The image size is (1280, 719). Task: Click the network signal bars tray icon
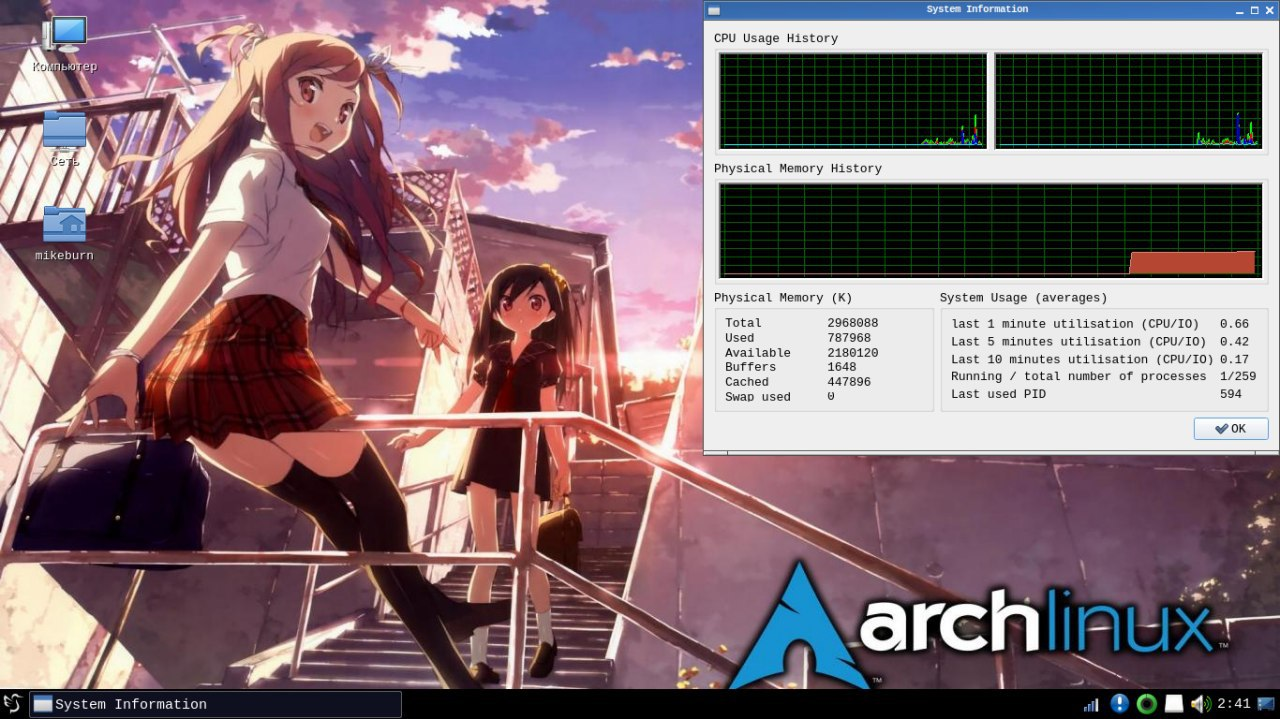tap(1091, 704)
